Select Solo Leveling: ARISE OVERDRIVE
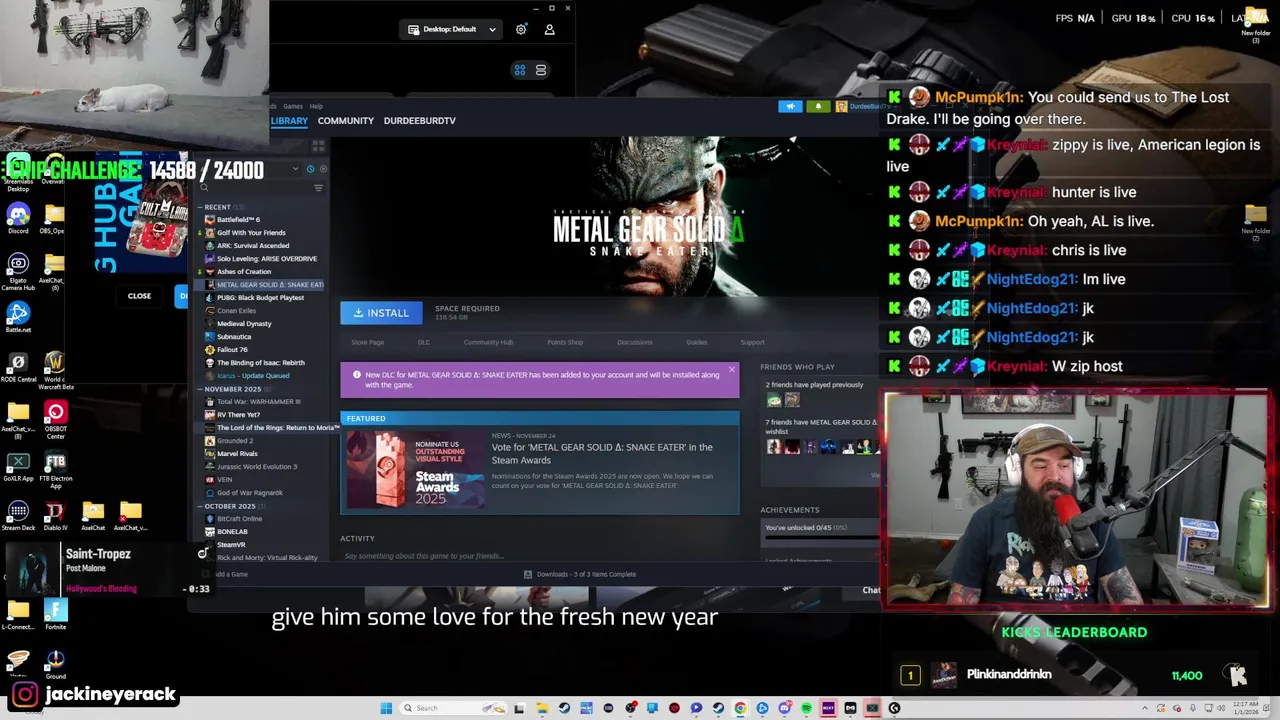Image resolution: width=1280 pixels, height=720 pixels. tap(266, 259)
